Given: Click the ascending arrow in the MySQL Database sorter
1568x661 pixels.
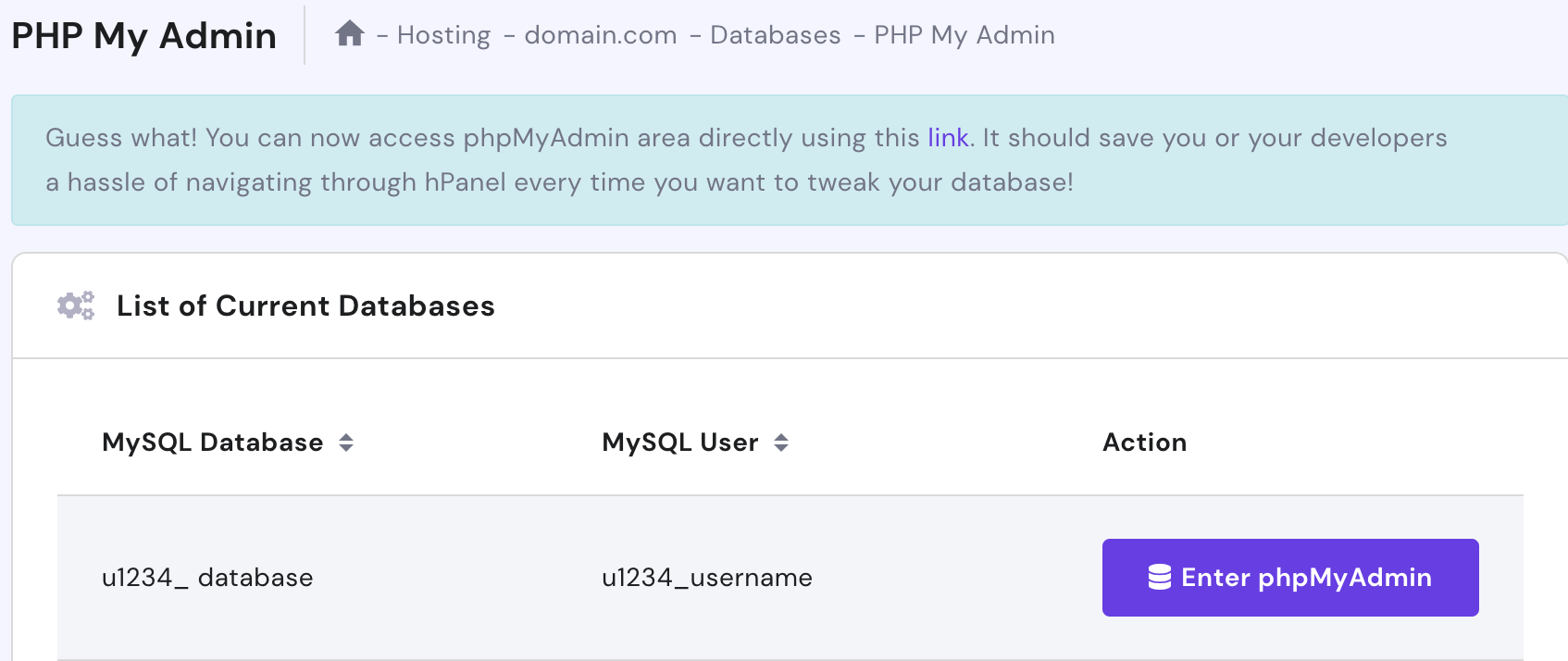Looking at the screenshot, I should 346,436.
